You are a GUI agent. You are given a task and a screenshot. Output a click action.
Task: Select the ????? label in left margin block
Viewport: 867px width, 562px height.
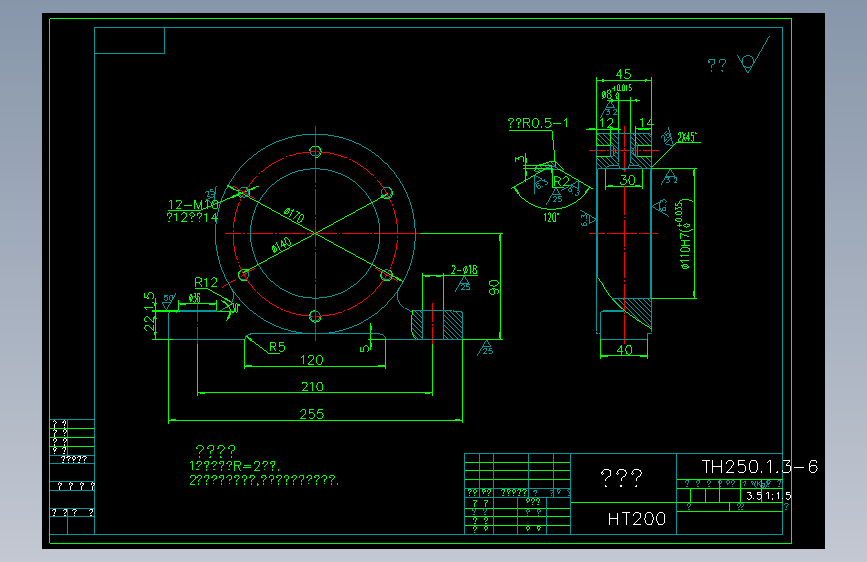pyautogui.click(x=74, y=460)
